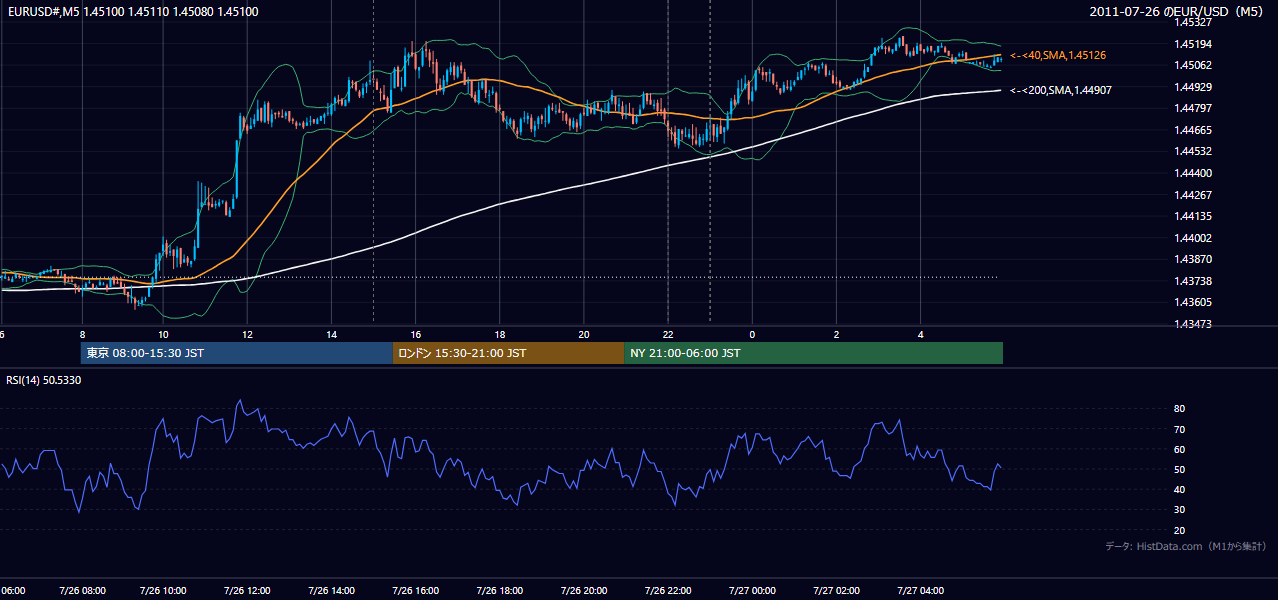
Task: Click price axis value 1.44002
Action: (1193, 238)
